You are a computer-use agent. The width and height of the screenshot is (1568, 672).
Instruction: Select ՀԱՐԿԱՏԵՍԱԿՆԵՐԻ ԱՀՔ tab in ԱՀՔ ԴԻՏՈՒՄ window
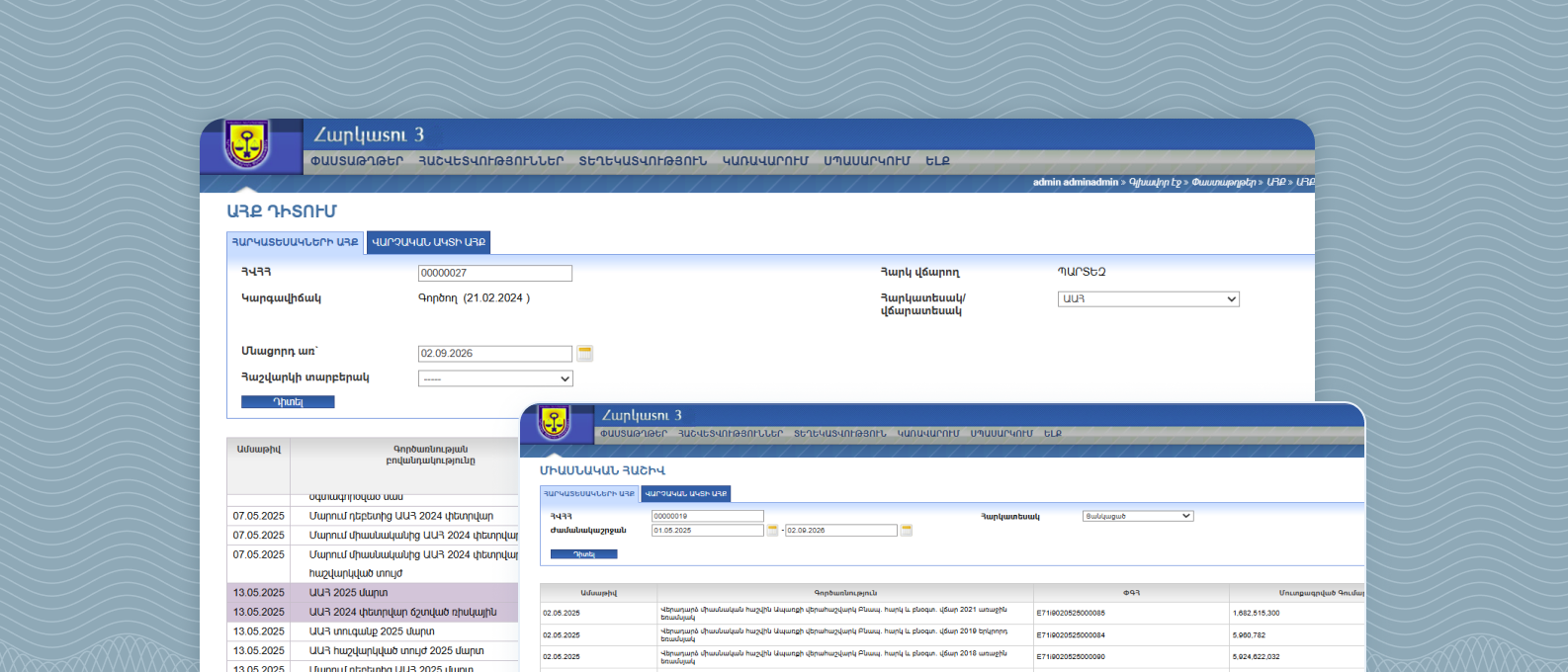[296, 242]
